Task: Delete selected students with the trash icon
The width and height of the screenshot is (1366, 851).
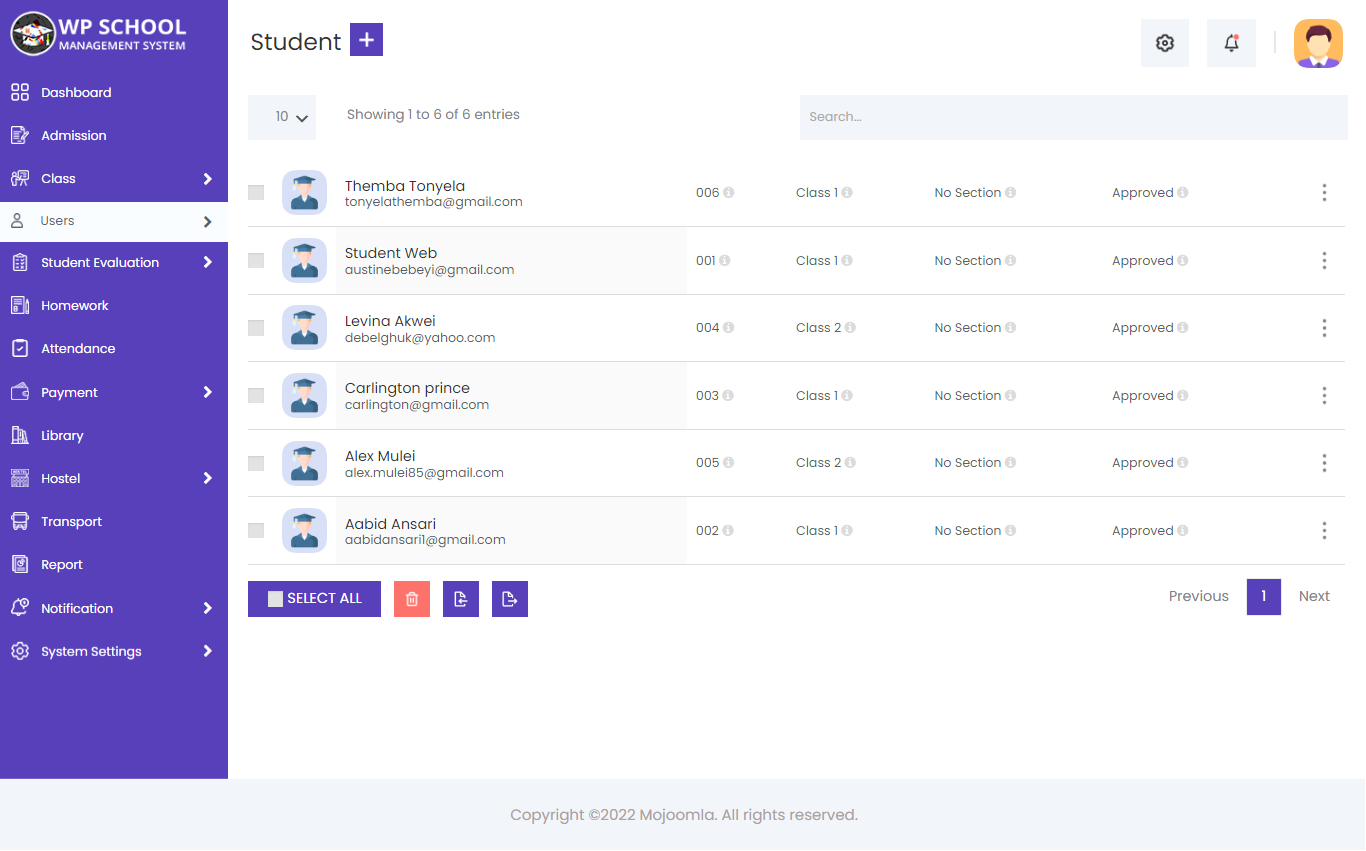Action: (411, 598)
